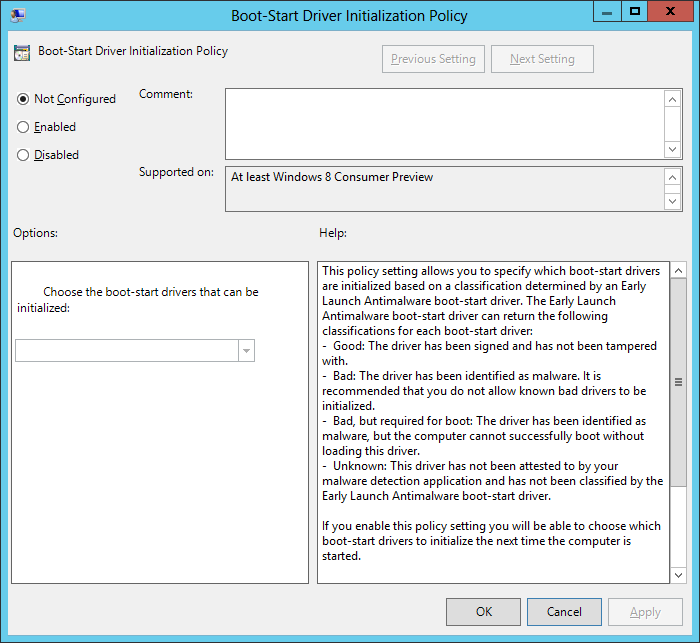Click the title bar system menu icon

(18, 15)
